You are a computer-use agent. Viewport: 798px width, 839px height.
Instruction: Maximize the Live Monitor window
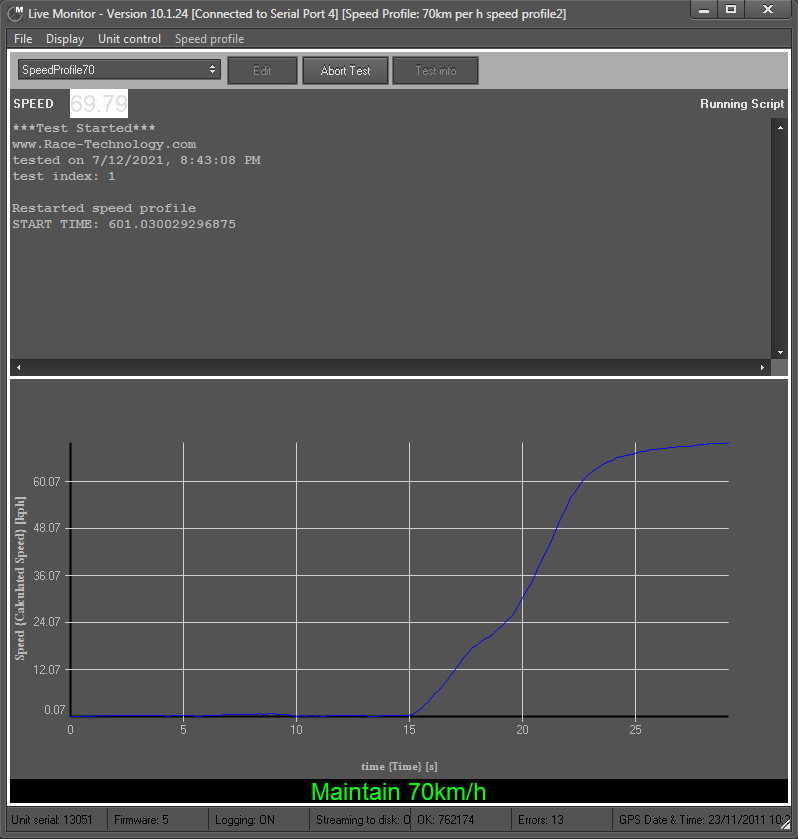(x=731, y=9)
